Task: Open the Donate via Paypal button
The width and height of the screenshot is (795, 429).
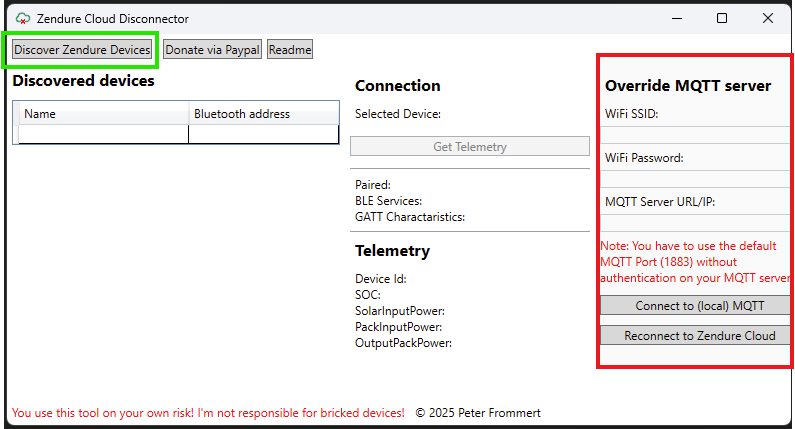Action: click(212, 50)
